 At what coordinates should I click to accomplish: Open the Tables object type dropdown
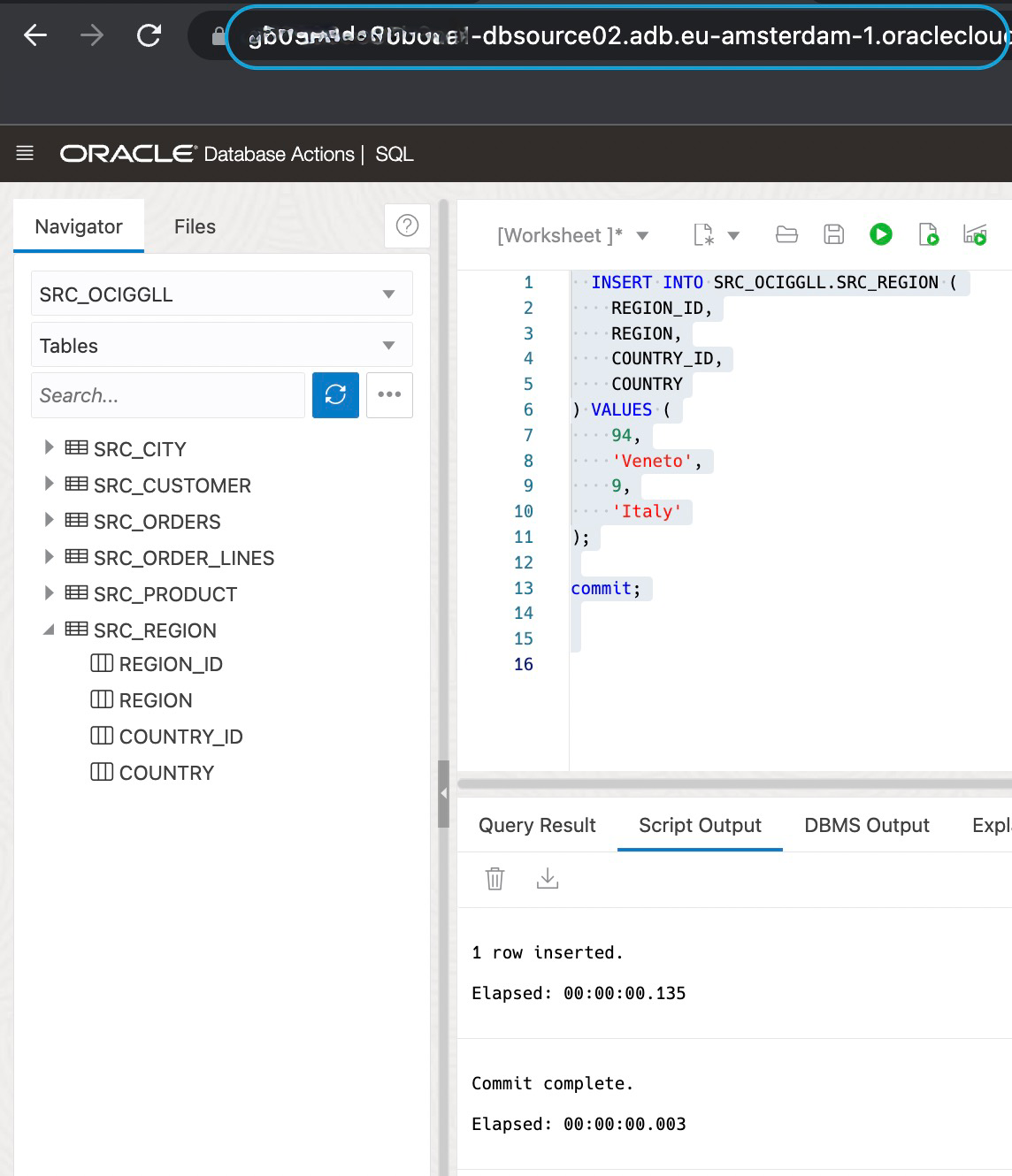(x=222, y=346)
